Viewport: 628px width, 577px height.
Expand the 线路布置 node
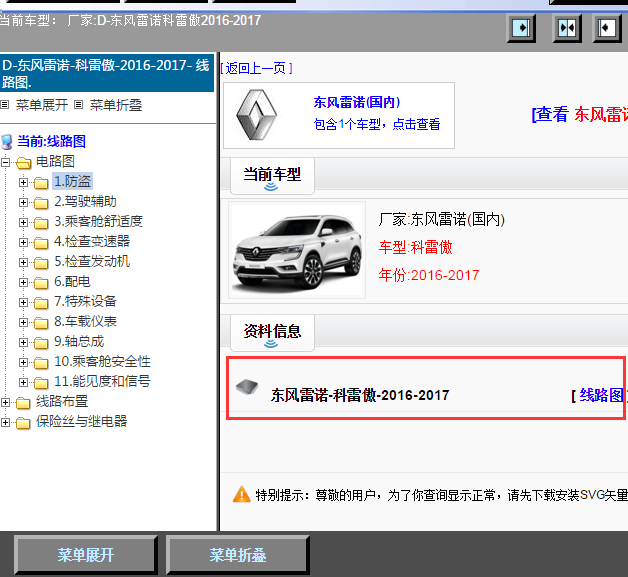(6, 402)
